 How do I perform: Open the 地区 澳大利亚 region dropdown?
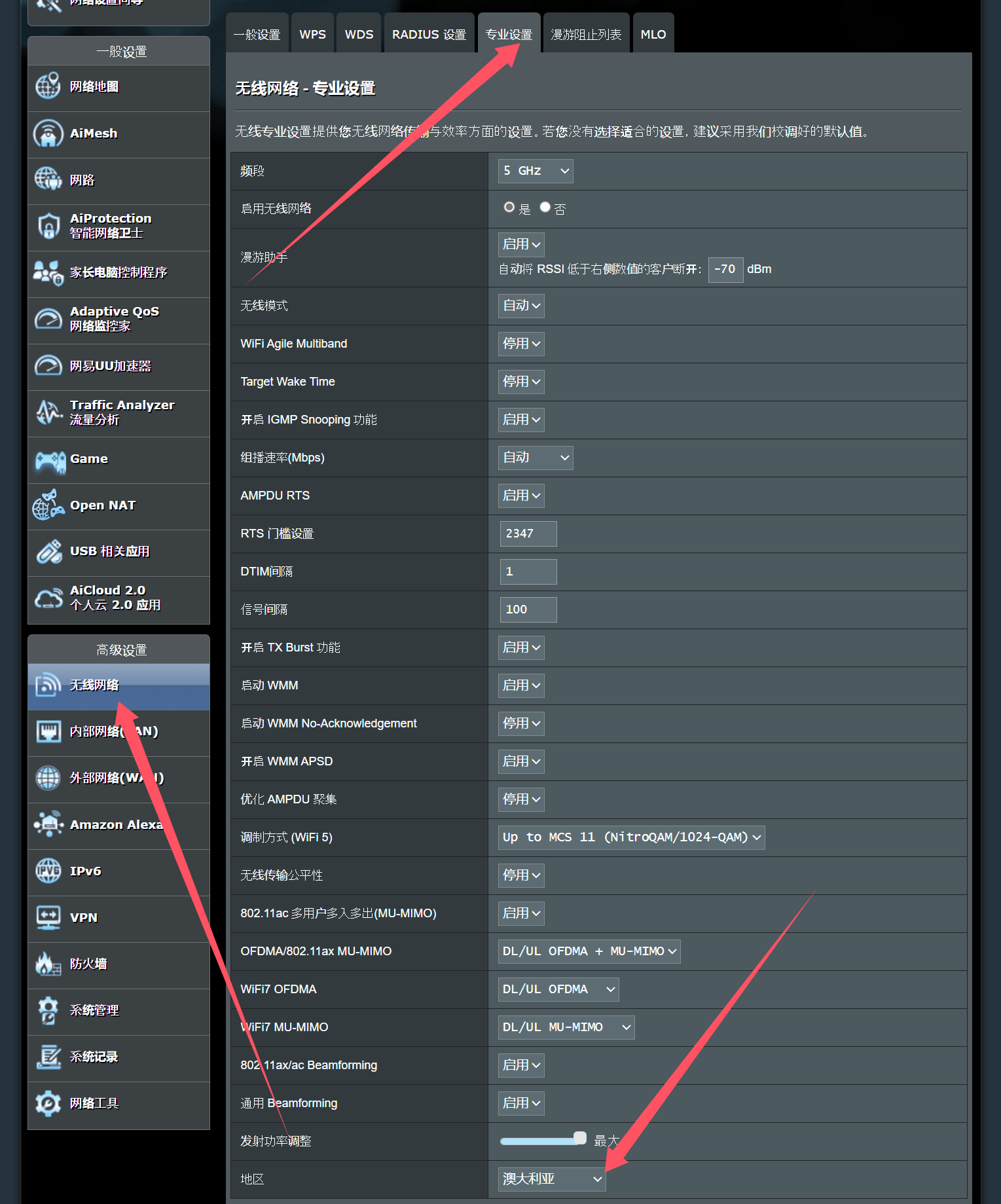(x=552, y=1178)
